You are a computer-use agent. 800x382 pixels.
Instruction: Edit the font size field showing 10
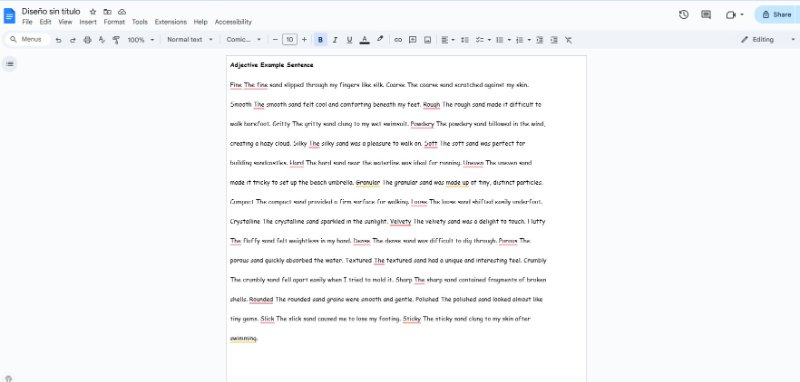pyautogui.click(x=290, y=39)
